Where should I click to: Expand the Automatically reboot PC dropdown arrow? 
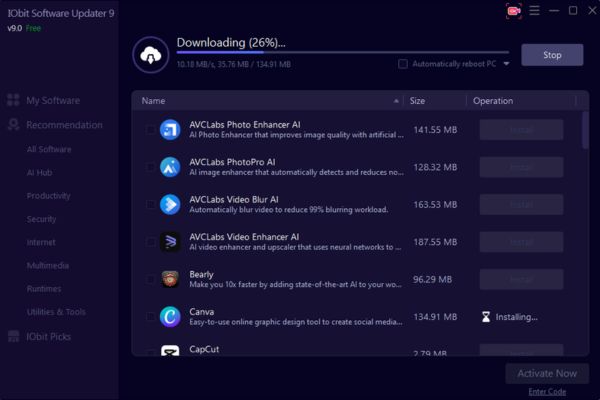pos(506,64)
